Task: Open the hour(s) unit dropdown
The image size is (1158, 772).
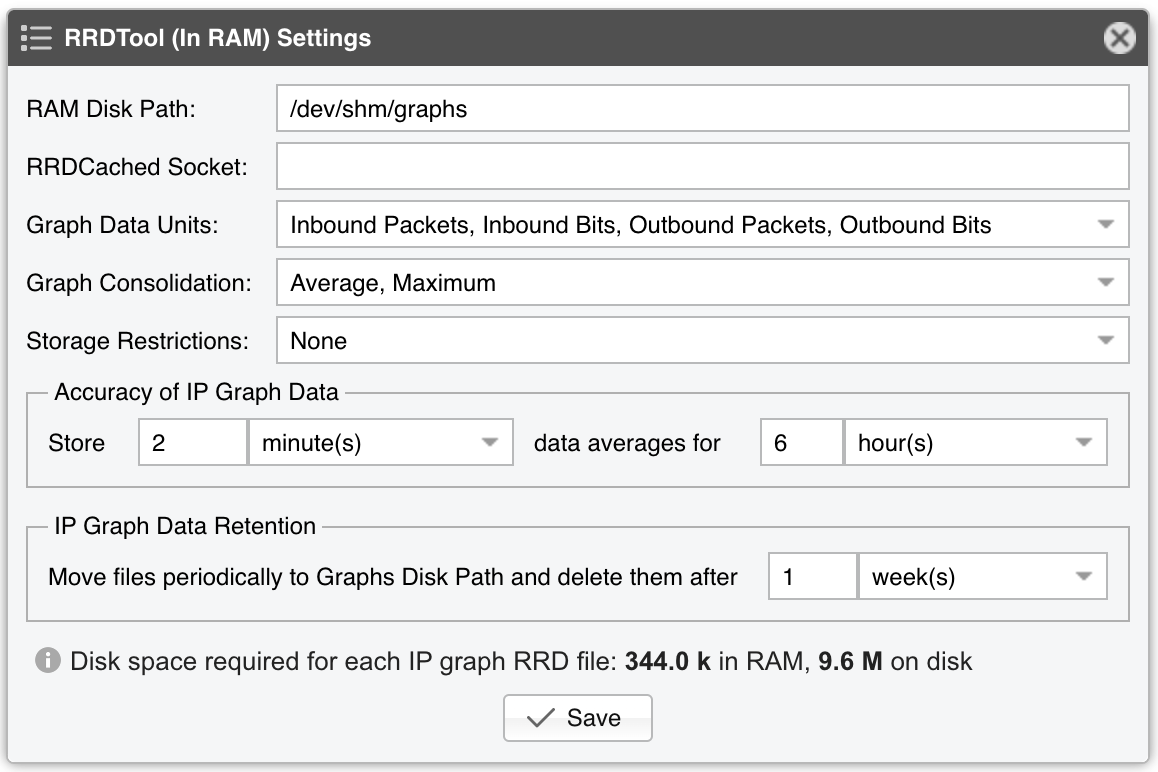Action: [x=976, y=443]
